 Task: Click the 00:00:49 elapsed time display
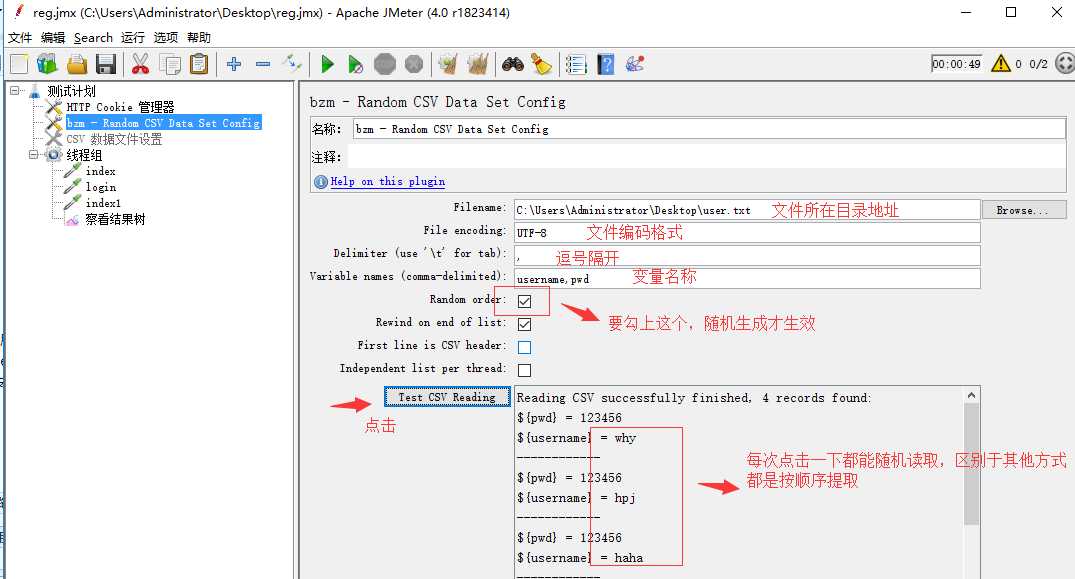tap(956, 64)
